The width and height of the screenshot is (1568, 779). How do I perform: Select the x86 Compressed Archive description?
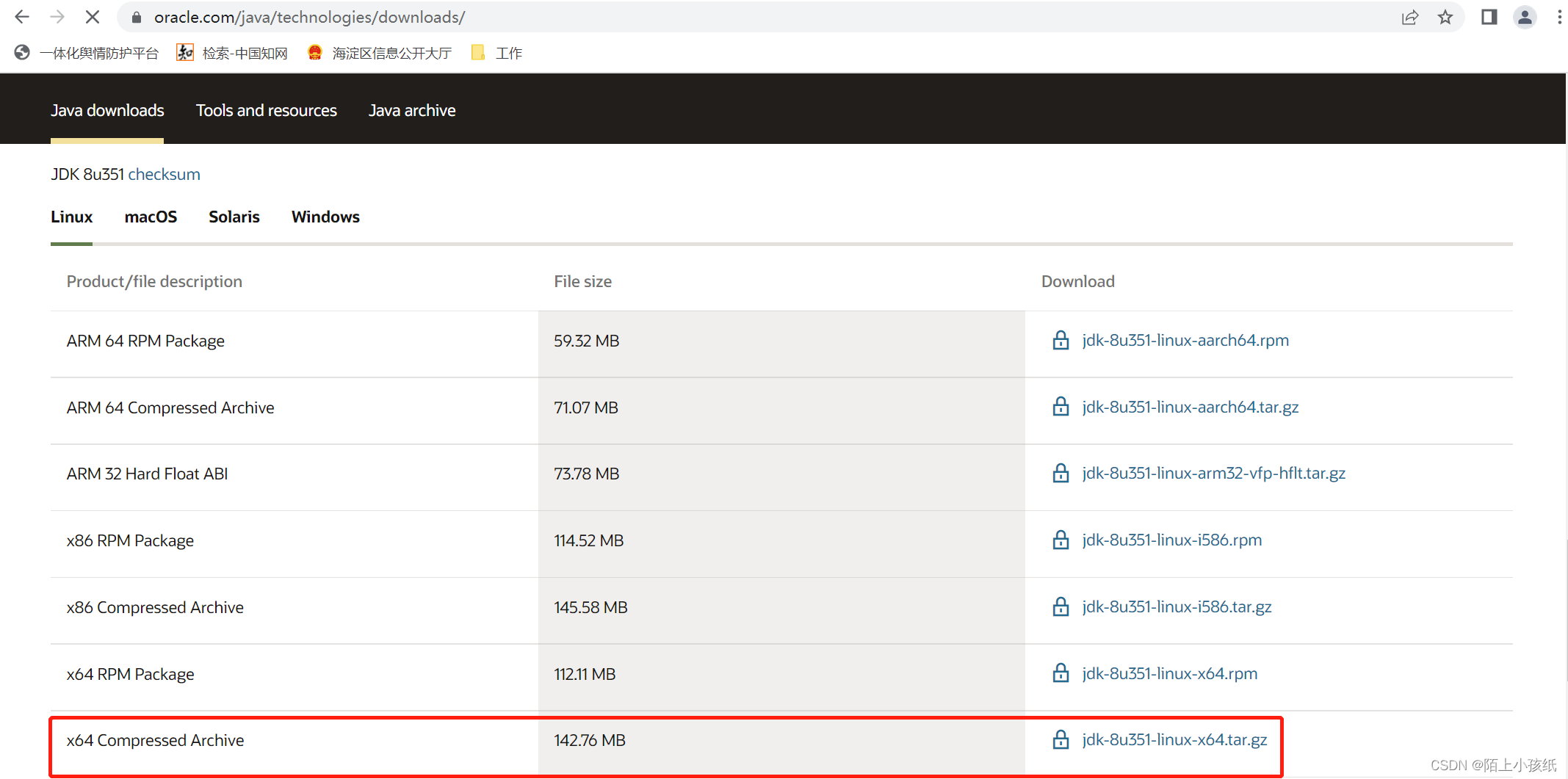click(155, 607)
